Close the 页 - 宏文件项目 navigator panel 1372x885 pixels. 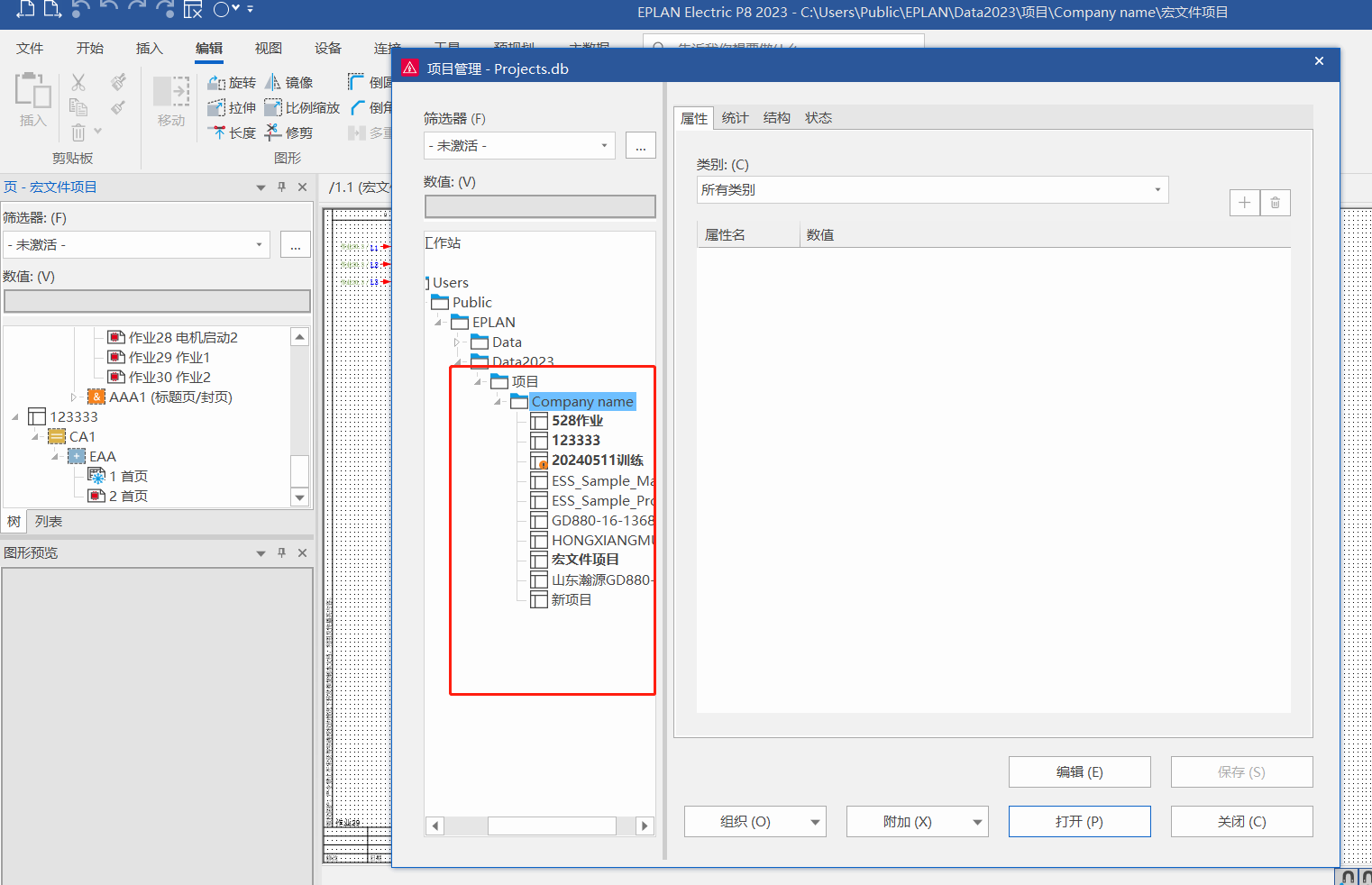point(302,187)
